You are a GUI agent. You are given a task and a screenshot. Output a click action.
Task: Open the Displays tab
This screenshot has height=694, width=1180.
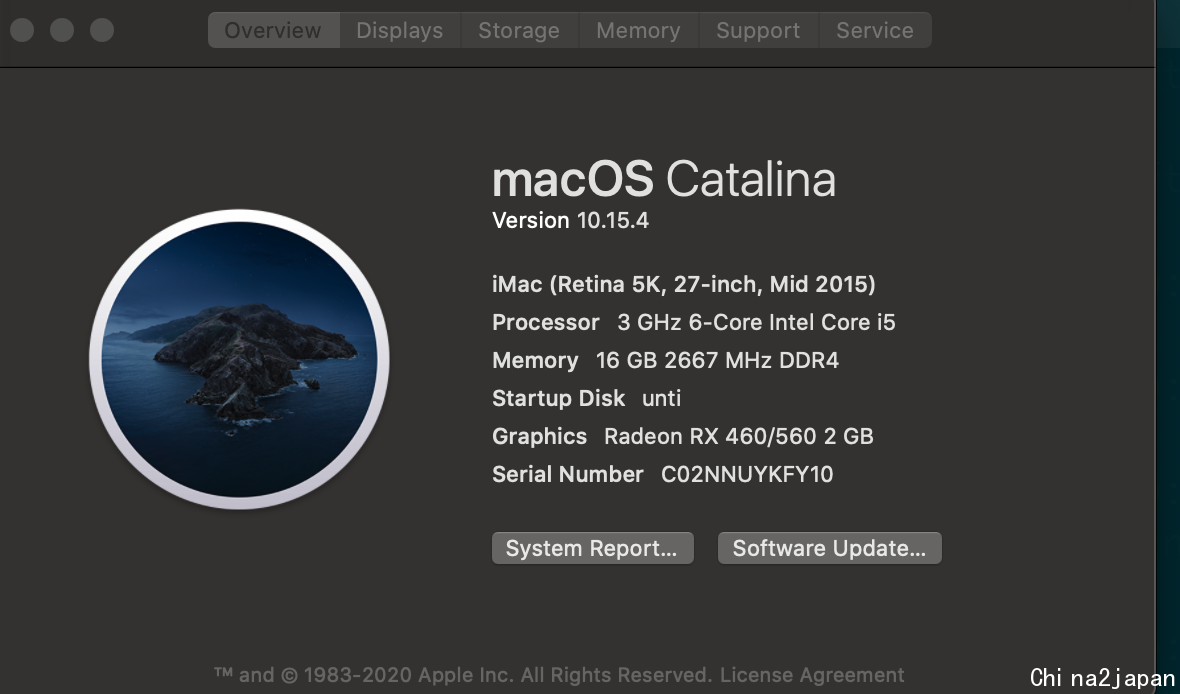(x=400, y=30)
